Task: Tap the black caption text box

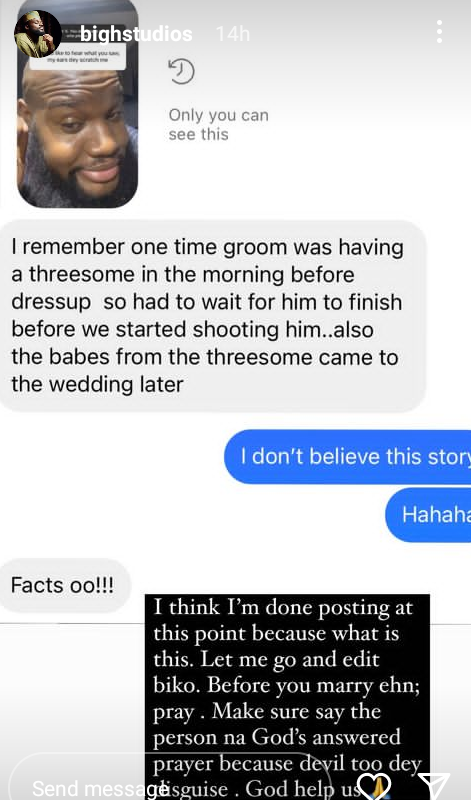Action: pos(287,697)
